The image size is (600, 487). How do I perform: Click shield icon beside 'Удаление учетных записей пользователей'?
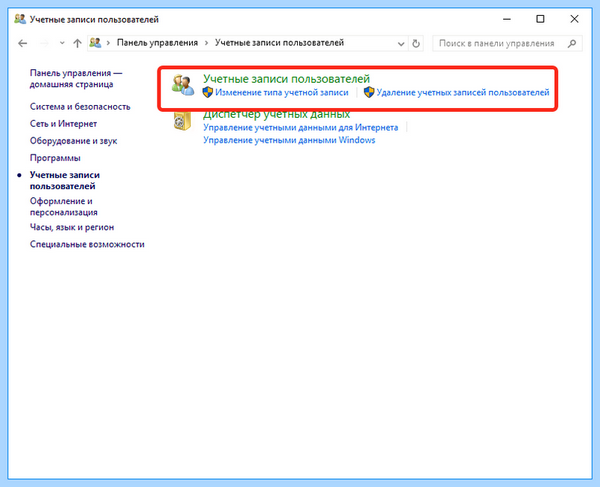point(369,92)
